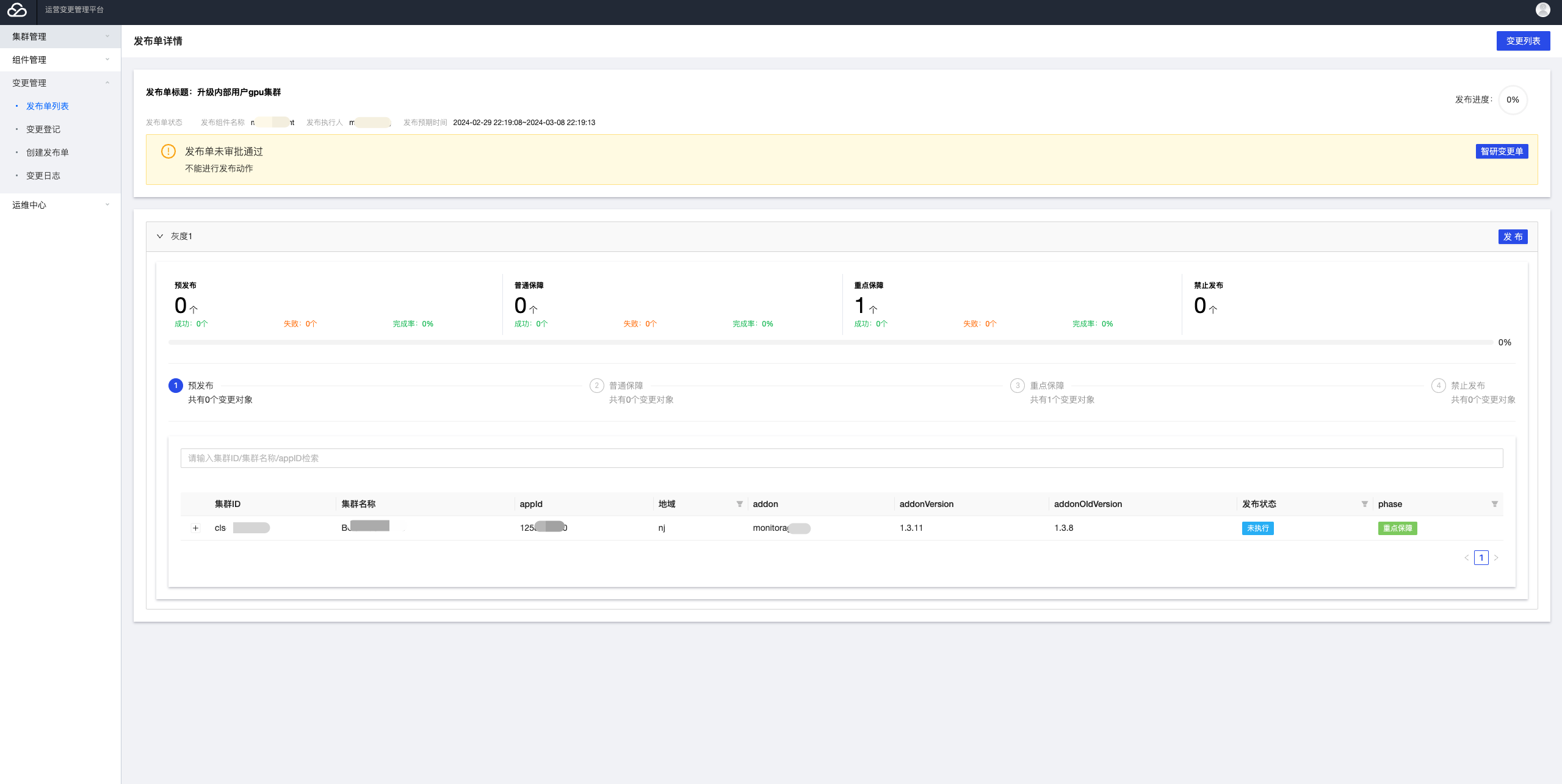This screenshot has width=1562, height=784.
Task: Open 变更登记 in the sidebar
Action: click(43, 129)
